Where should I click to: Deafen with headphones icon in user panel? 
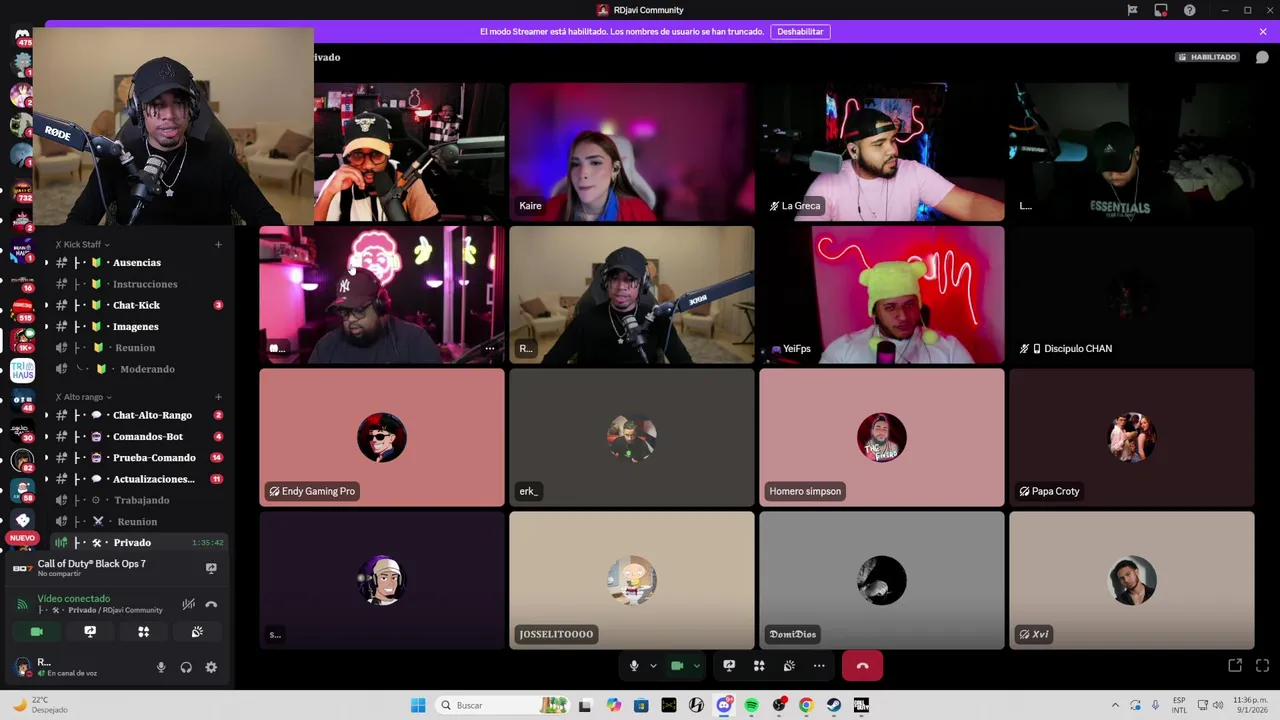click(186, 667)
